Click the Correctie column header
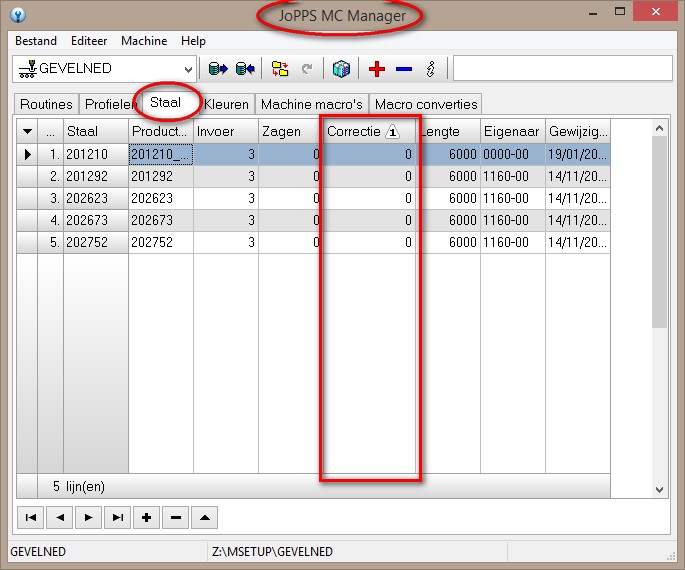685x570 pixels. click(x=370, y=131)
